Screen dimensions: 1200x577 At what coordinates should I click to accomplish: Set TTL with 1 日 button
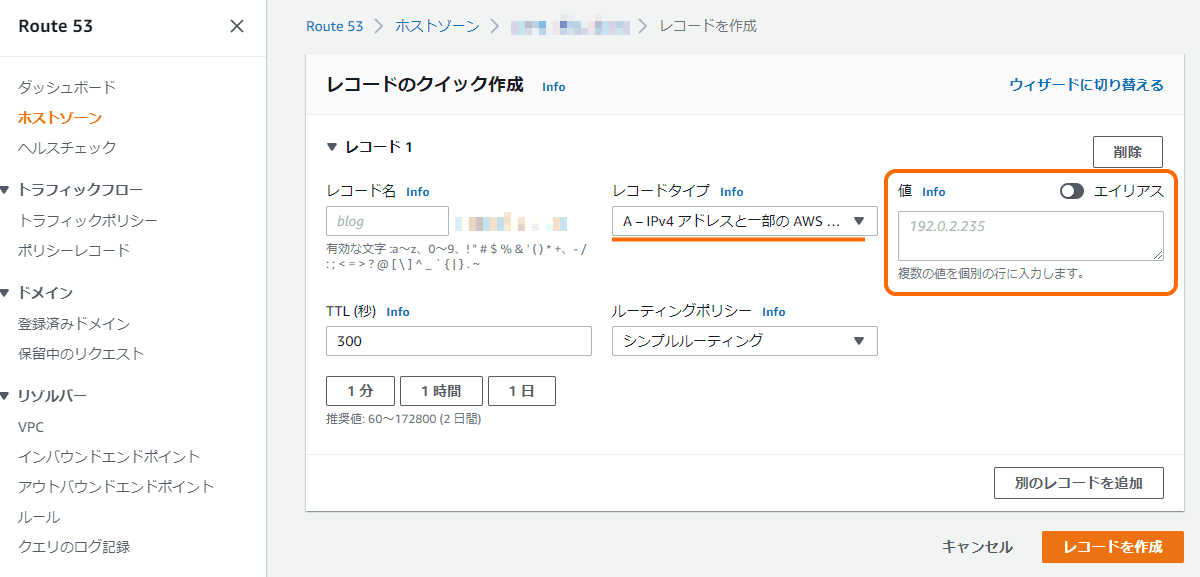click(x=522, y=391)
